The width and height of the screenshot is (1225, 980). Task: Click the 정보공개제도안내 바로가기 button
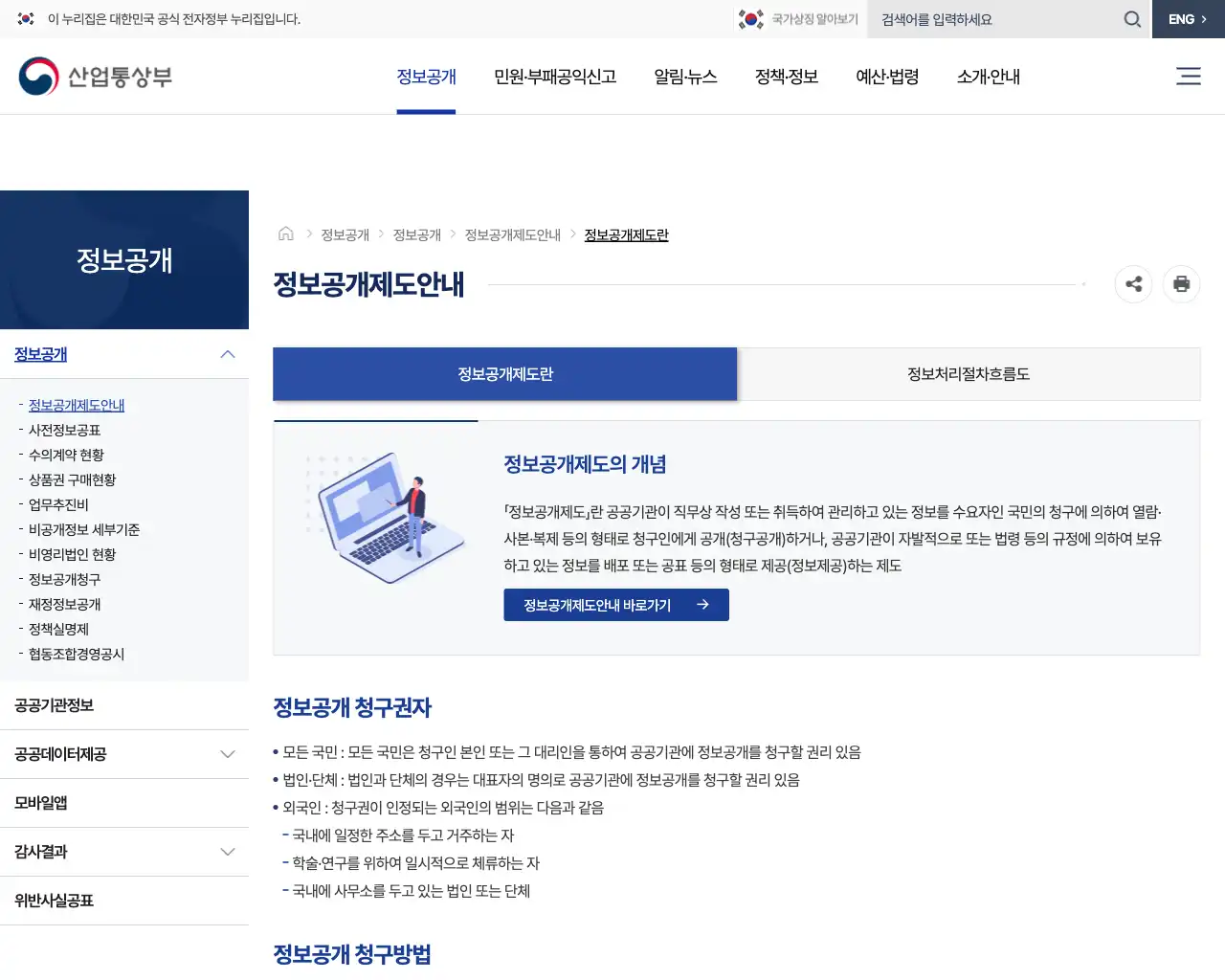[x=615, y=604]
